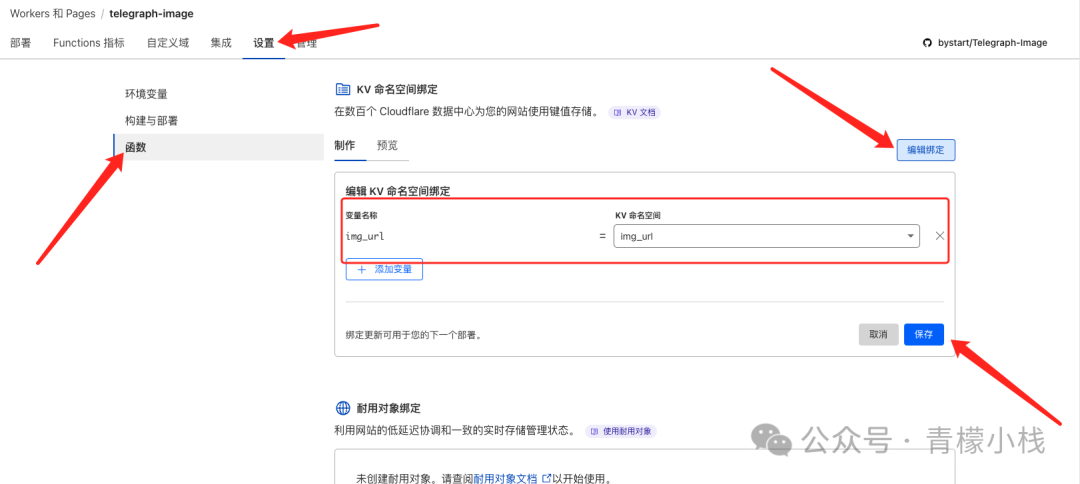Viewport: 1080px width, 484px height.
Task: Open the Workers 和 Pages breadcrumb
Action: 52,14
